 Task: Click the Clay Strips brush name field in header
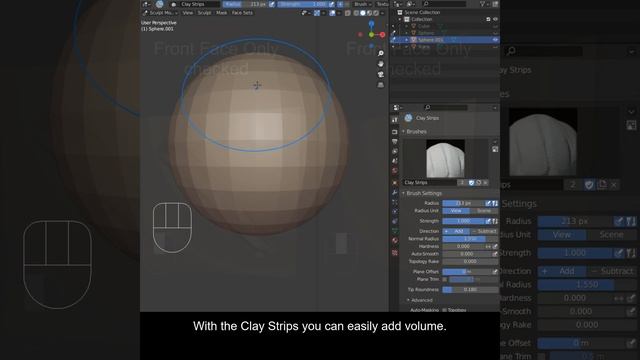tap(199, 4)
